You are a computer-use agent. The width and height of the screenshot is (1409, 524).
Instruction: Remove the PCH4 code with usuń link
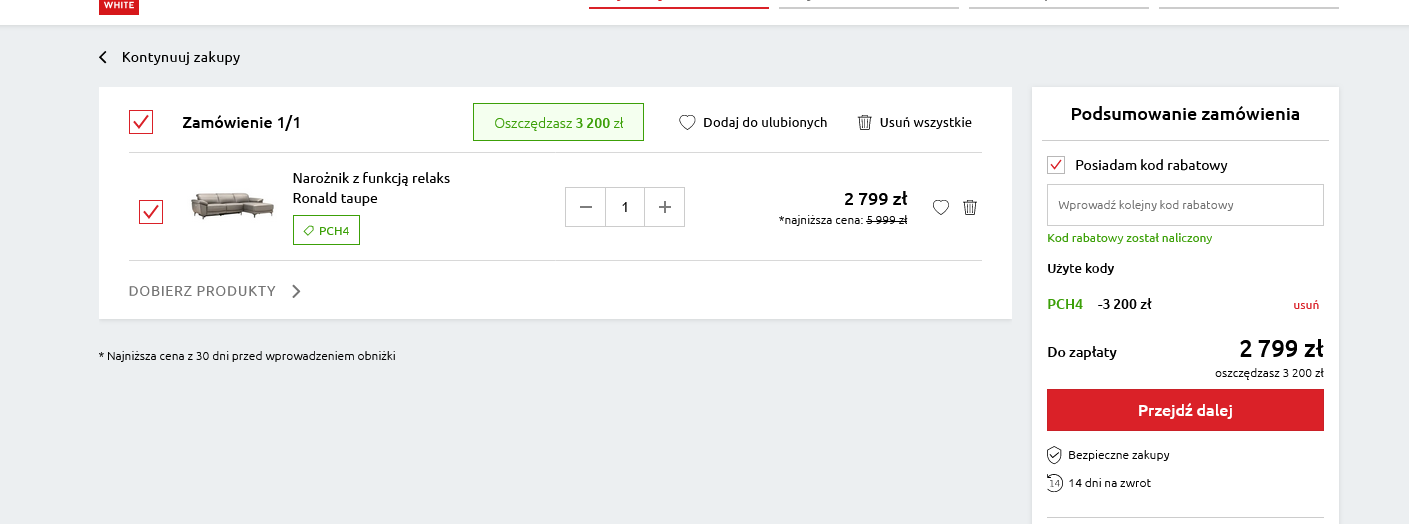[1306, 305]
